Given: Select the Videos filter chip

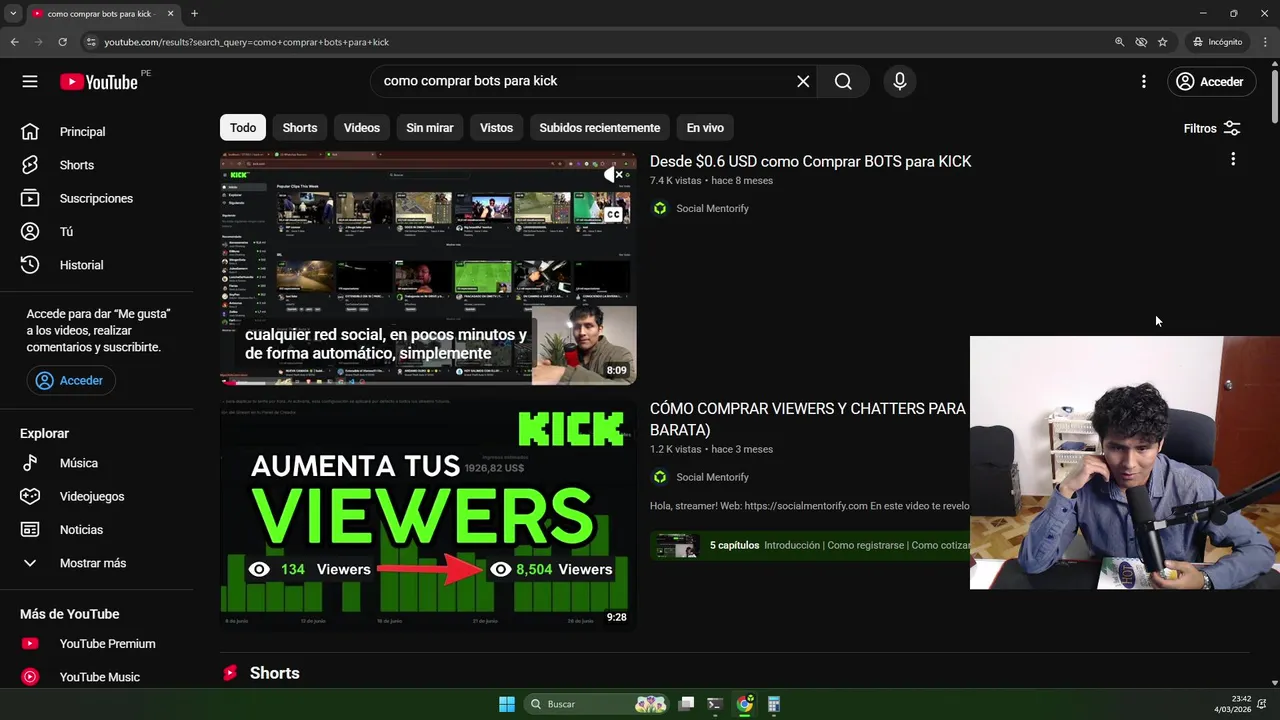Looking at the screenshot, I should click(362, 128).
